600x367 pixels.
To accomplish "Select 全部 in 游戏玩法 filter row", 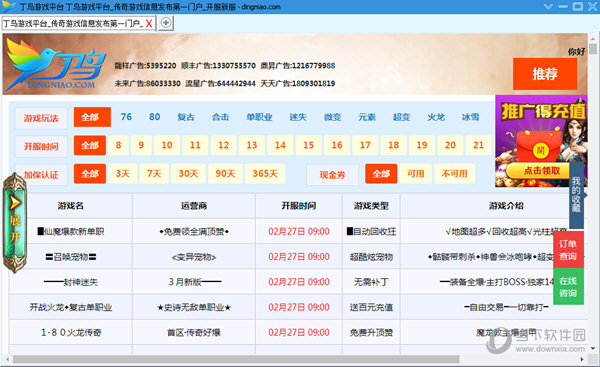I will pos(92,117).
